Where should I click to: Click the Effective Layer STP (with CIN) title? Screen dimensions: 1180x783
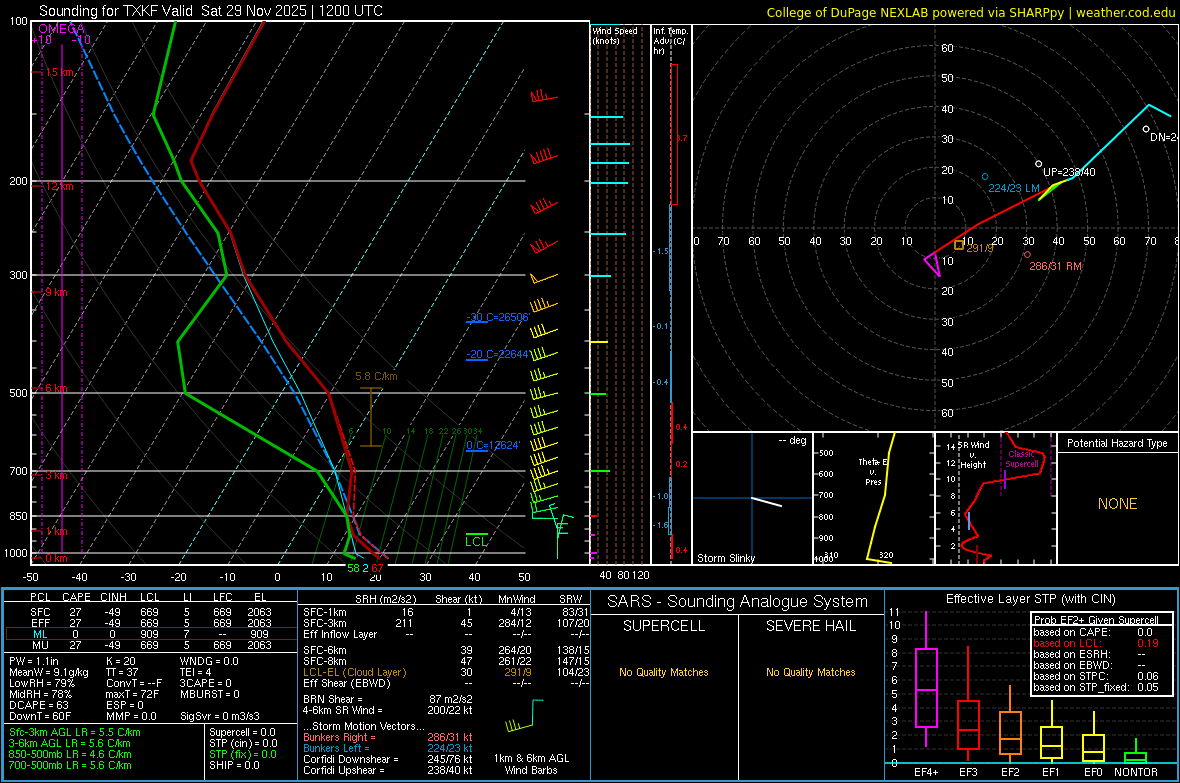coord(1030,599)
